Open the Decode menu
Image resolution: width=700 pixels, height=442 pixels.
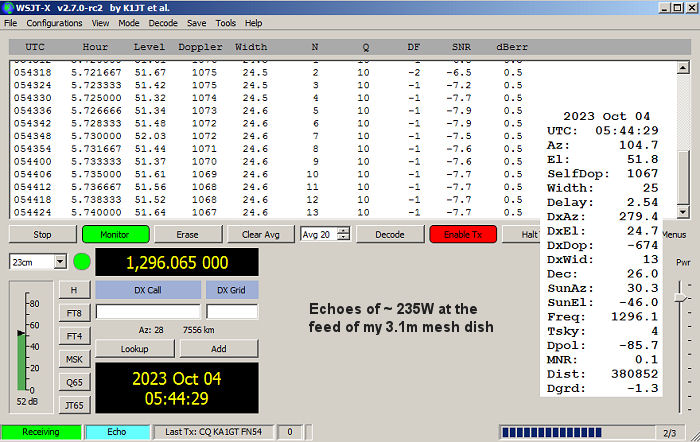(163, 23)
